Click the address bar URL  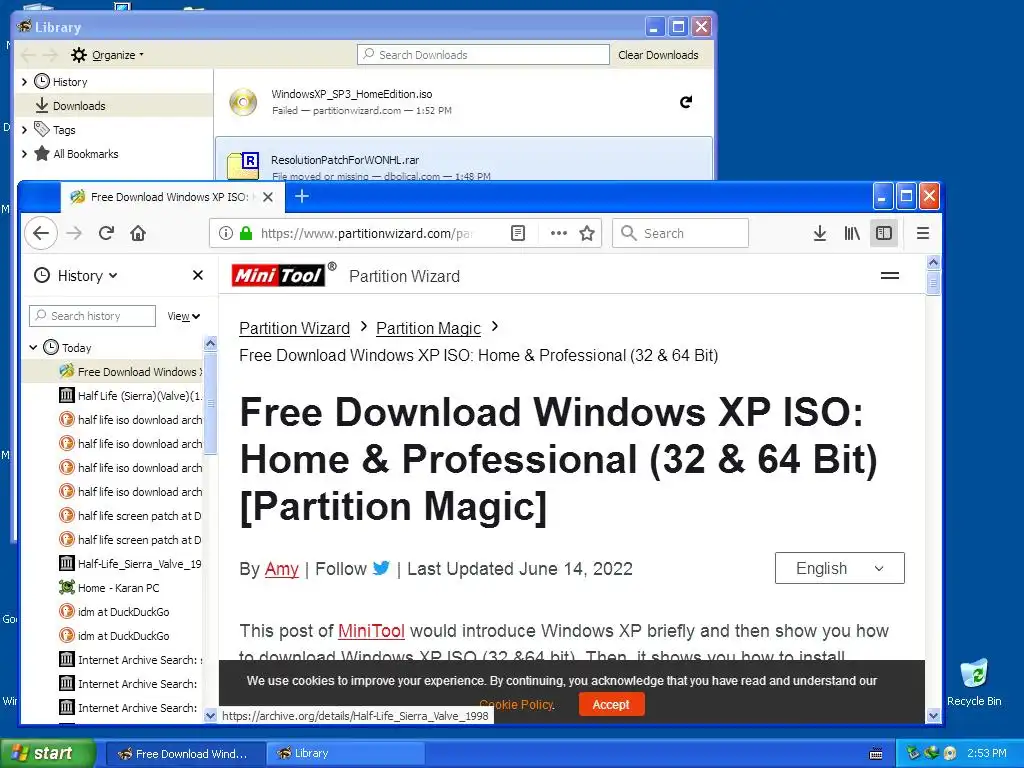(x=366, y=233)
